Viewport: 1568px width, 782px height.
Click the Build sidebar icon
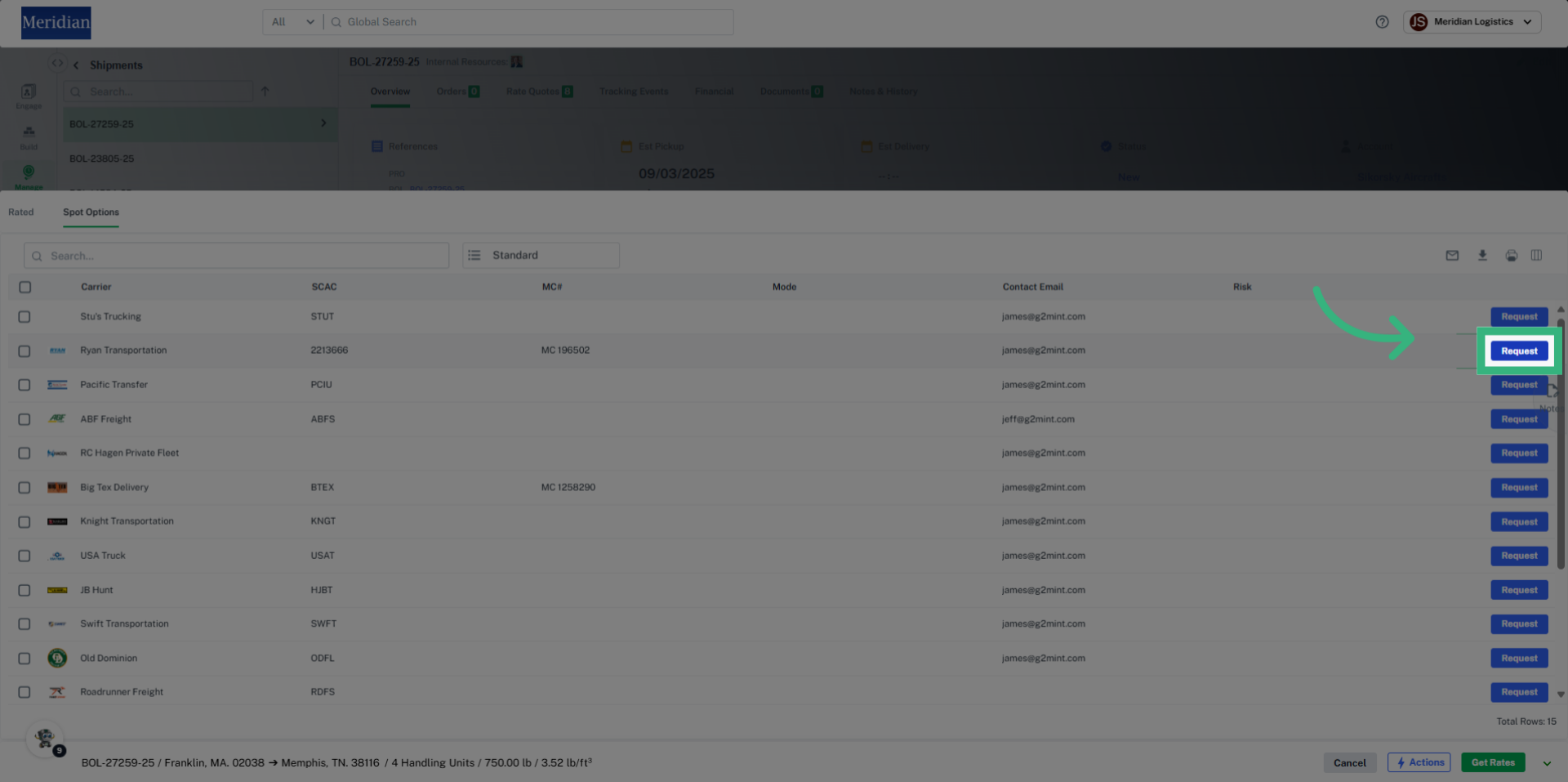[x=29, y=136]
